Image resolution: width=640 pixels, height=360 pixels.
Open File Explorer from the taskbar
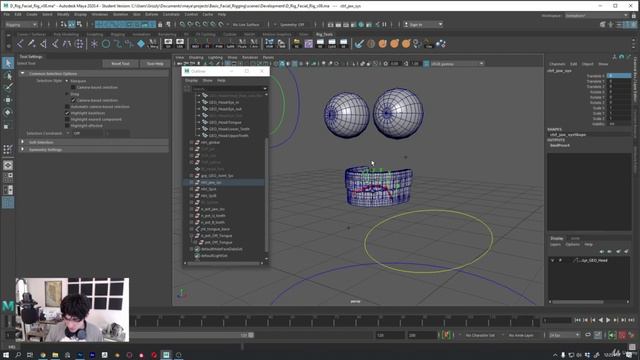tap(55, 355)
